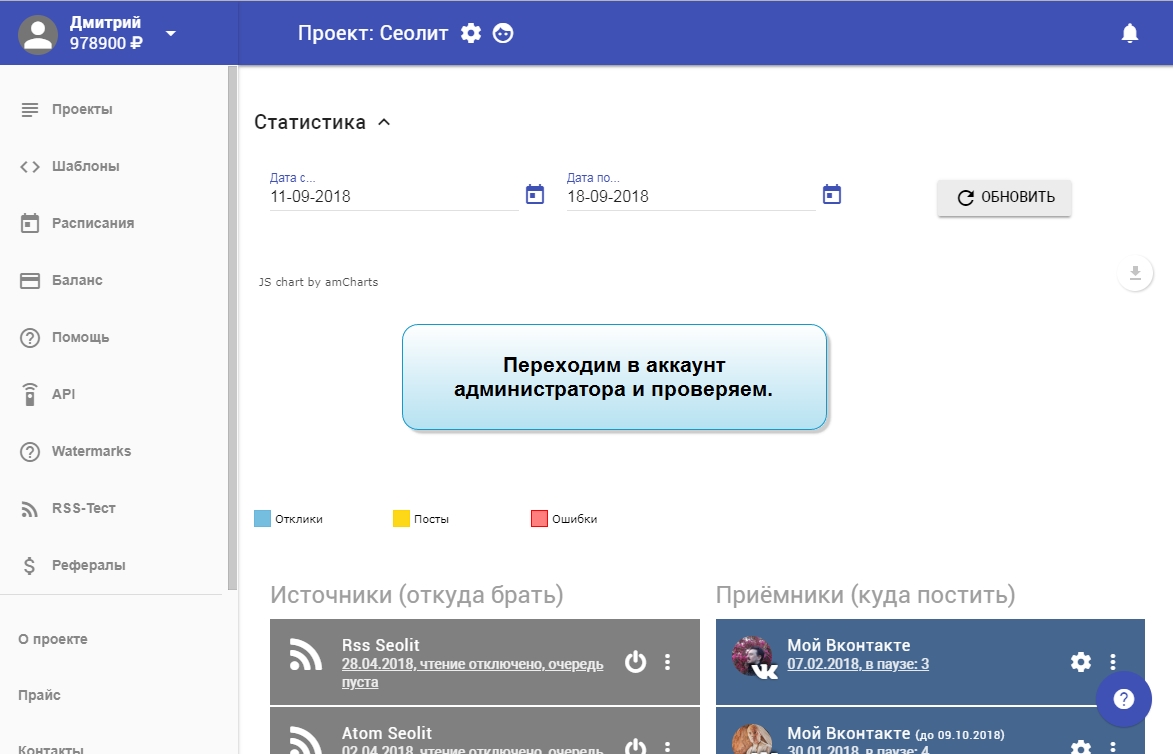
Task: Open calendar picker for start date
Action: coord(535,194)
